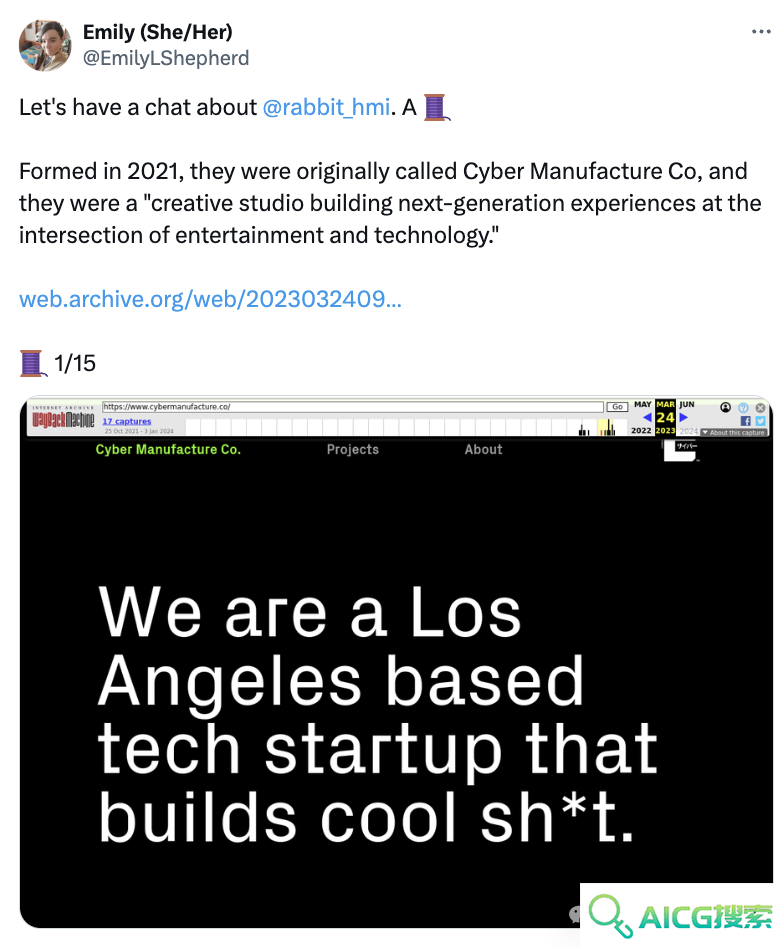Click the next capture blue right arrow
Image resolution: width=780 pixels, height=948 pixels.
tap(683, 417)
